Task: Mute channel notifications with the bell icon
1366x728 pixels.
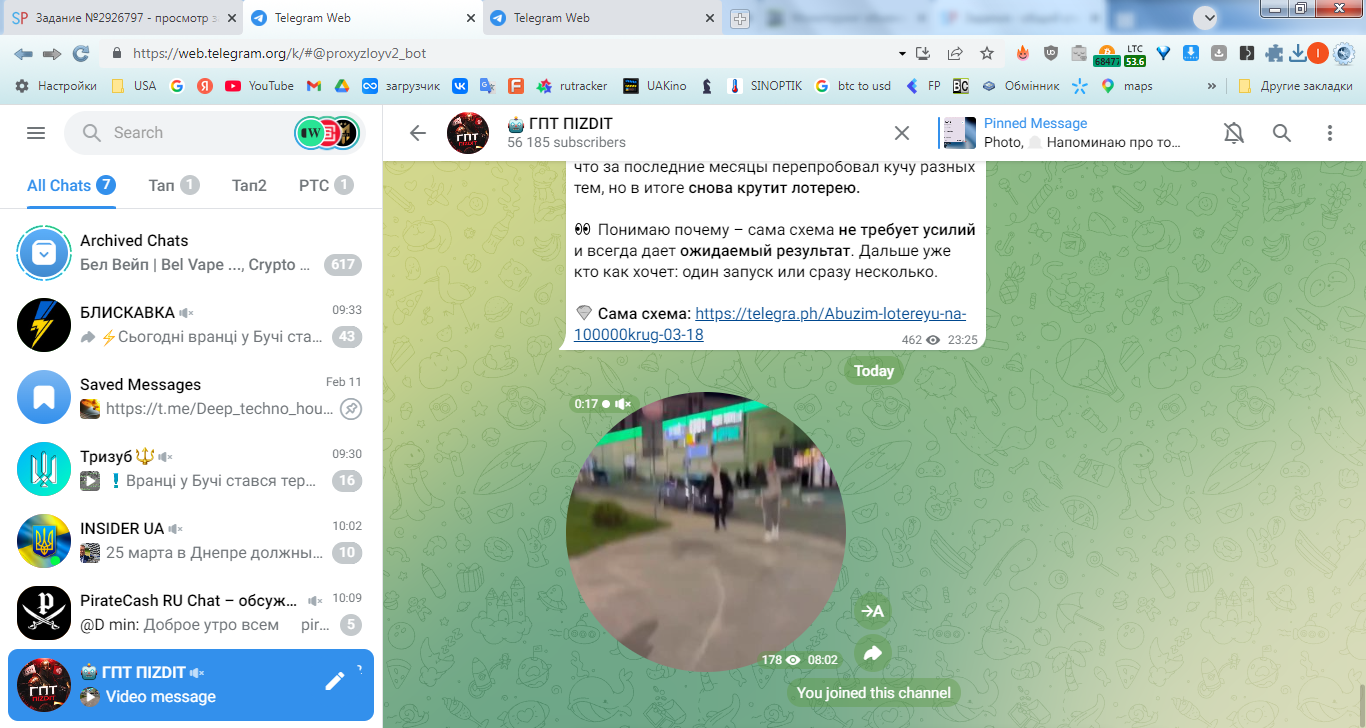Action: click(1234, 133)
